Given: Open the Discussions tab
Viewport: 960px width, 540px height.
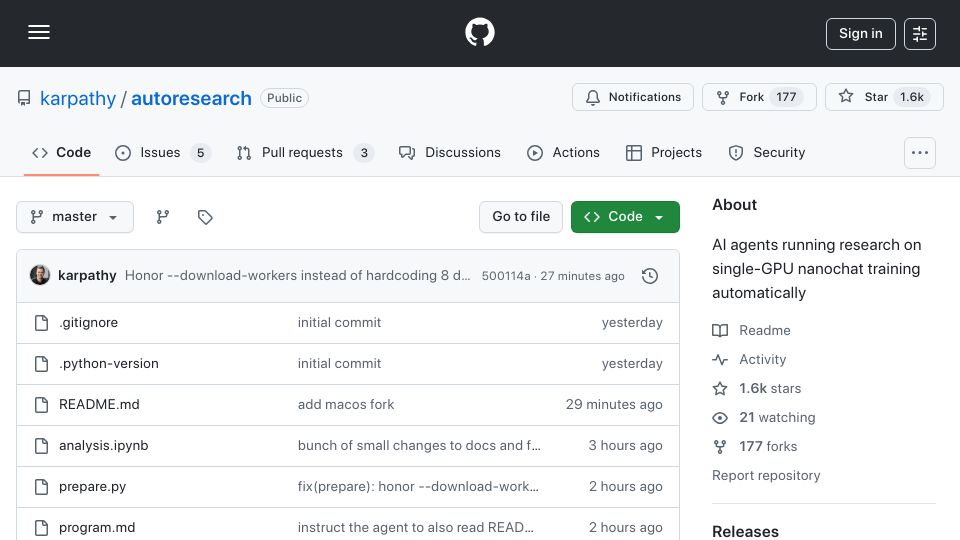Looking at the screenshot, I should 449,152.
